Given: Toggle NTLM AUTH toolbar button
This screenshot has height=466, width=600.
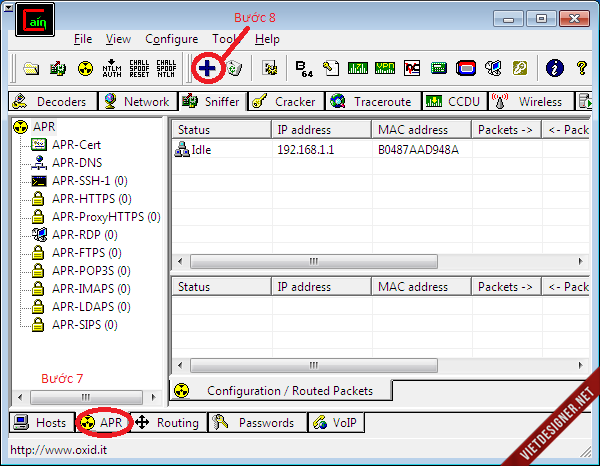Looking at the screenshot, I should (112, 68).
